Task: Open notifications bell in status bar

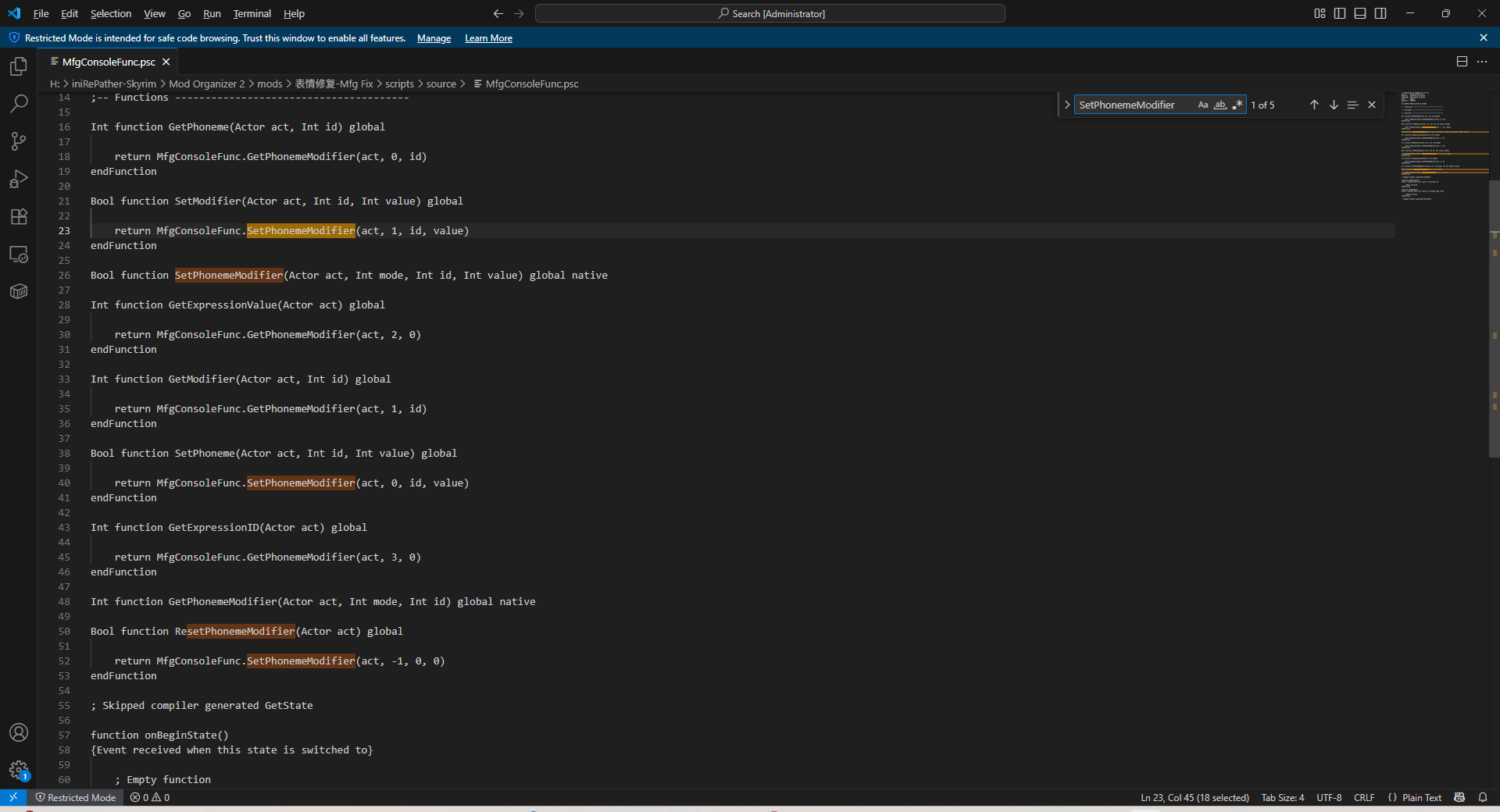Action: pyautogui.click(x=1483, y=797)
